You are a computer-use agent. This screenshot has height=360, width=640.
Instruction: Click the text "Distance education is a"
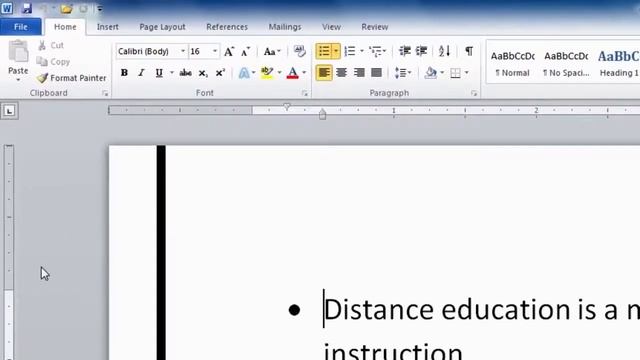pyautogui.click(x=471, y=309)
